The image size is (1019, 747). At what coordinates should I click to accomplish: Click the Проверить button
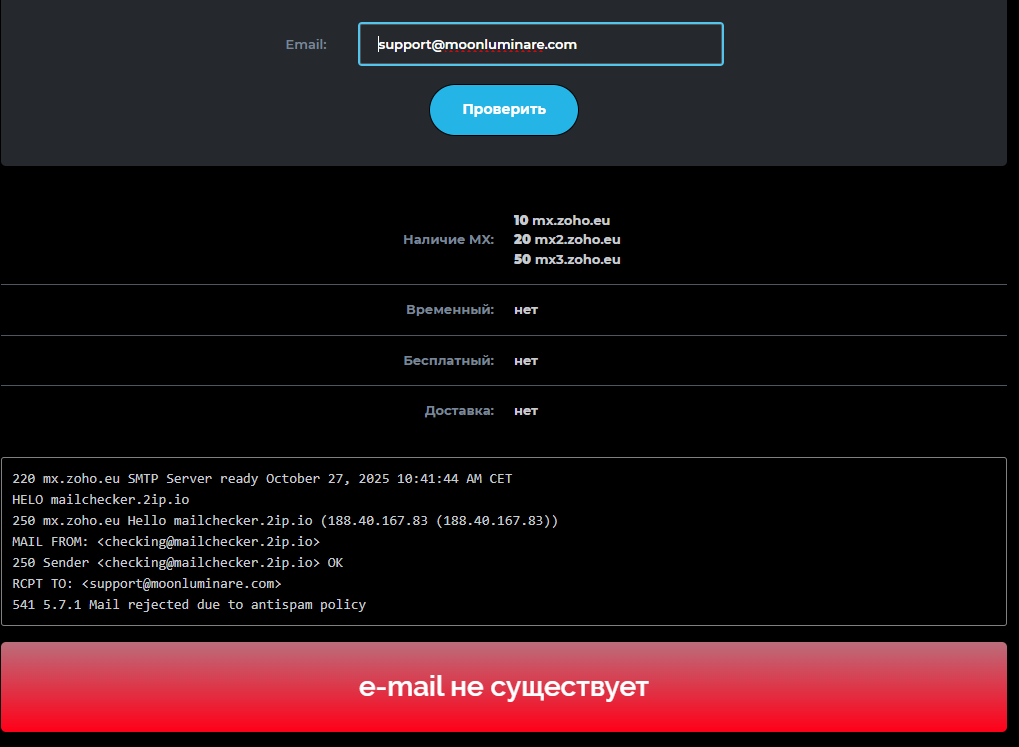coord(503,109)
